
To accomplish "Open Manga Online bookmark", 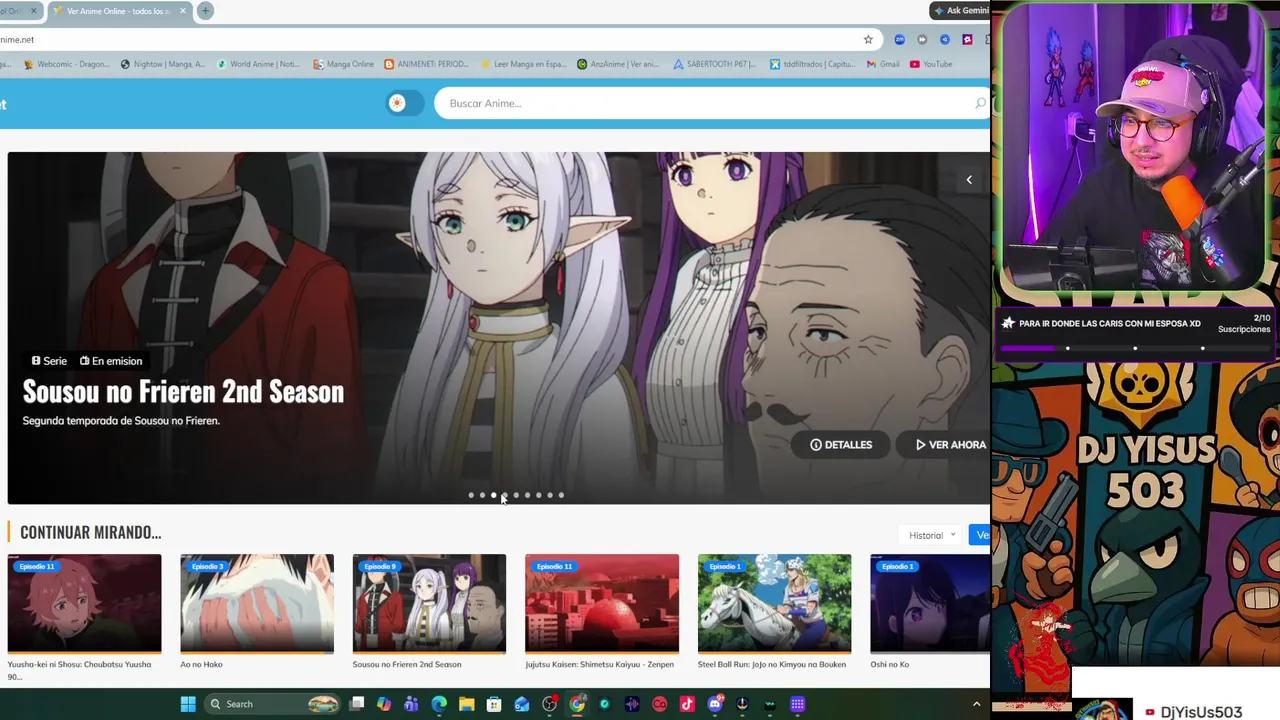I will pos(343,64).
